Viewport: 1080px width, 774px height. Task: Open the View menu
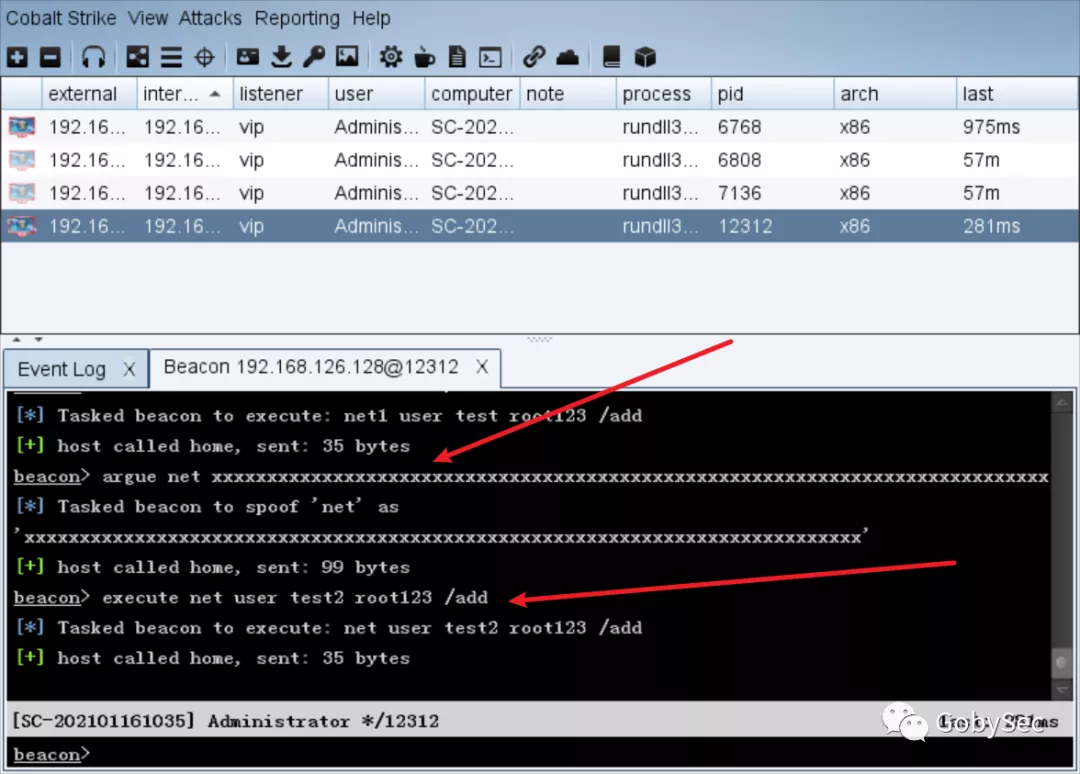[147, 18]
